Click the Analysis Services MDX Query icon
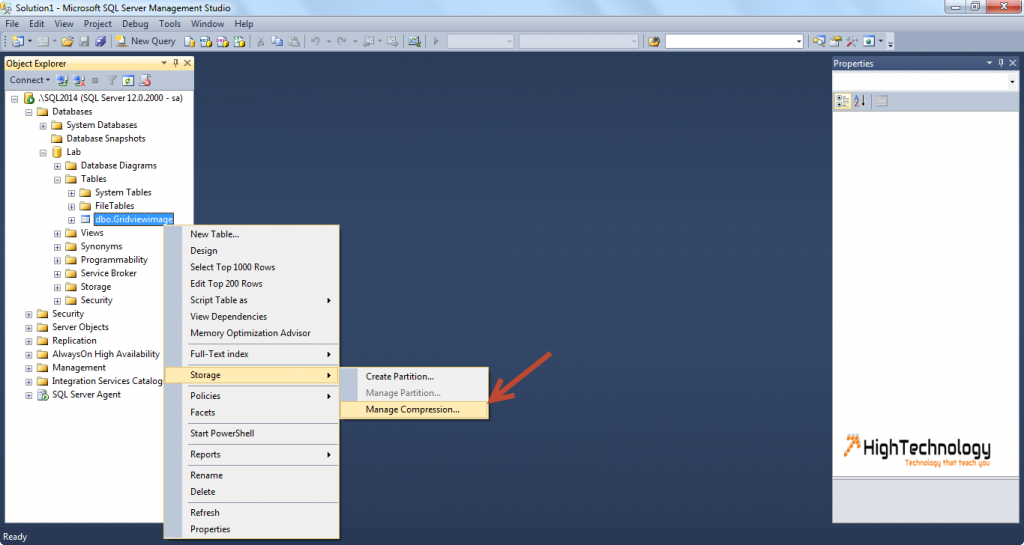 (x=206, y=41)
